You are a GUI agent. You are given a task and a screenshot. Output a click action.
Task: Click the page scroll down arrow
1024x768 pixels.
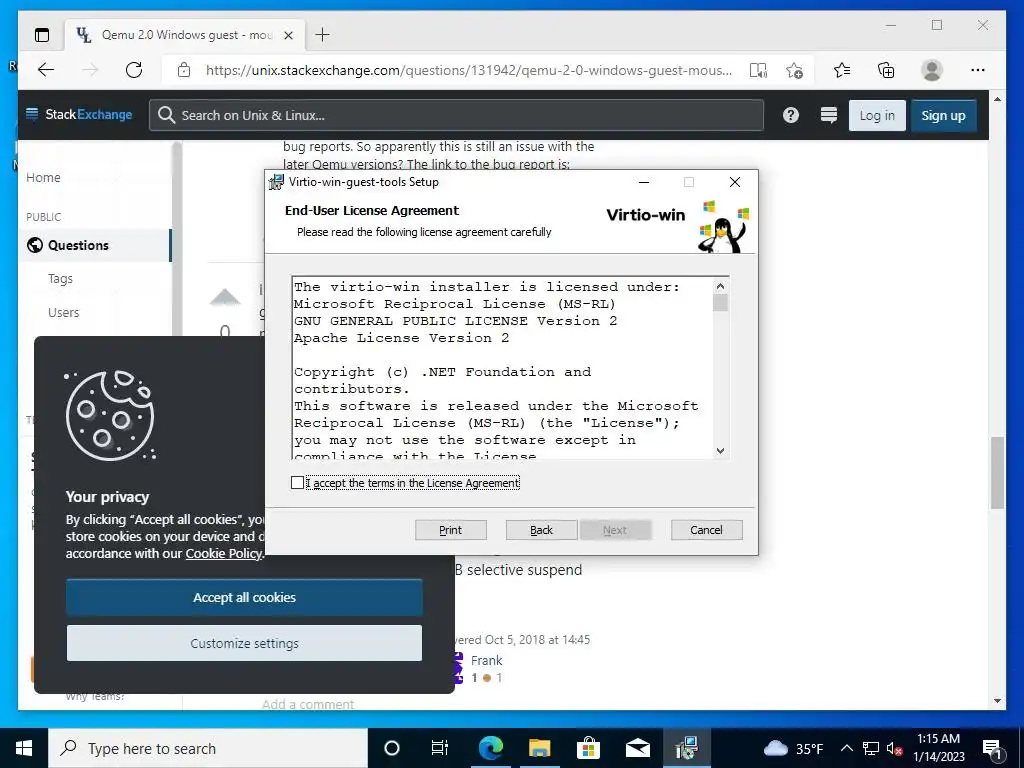[x=997, y=701]
